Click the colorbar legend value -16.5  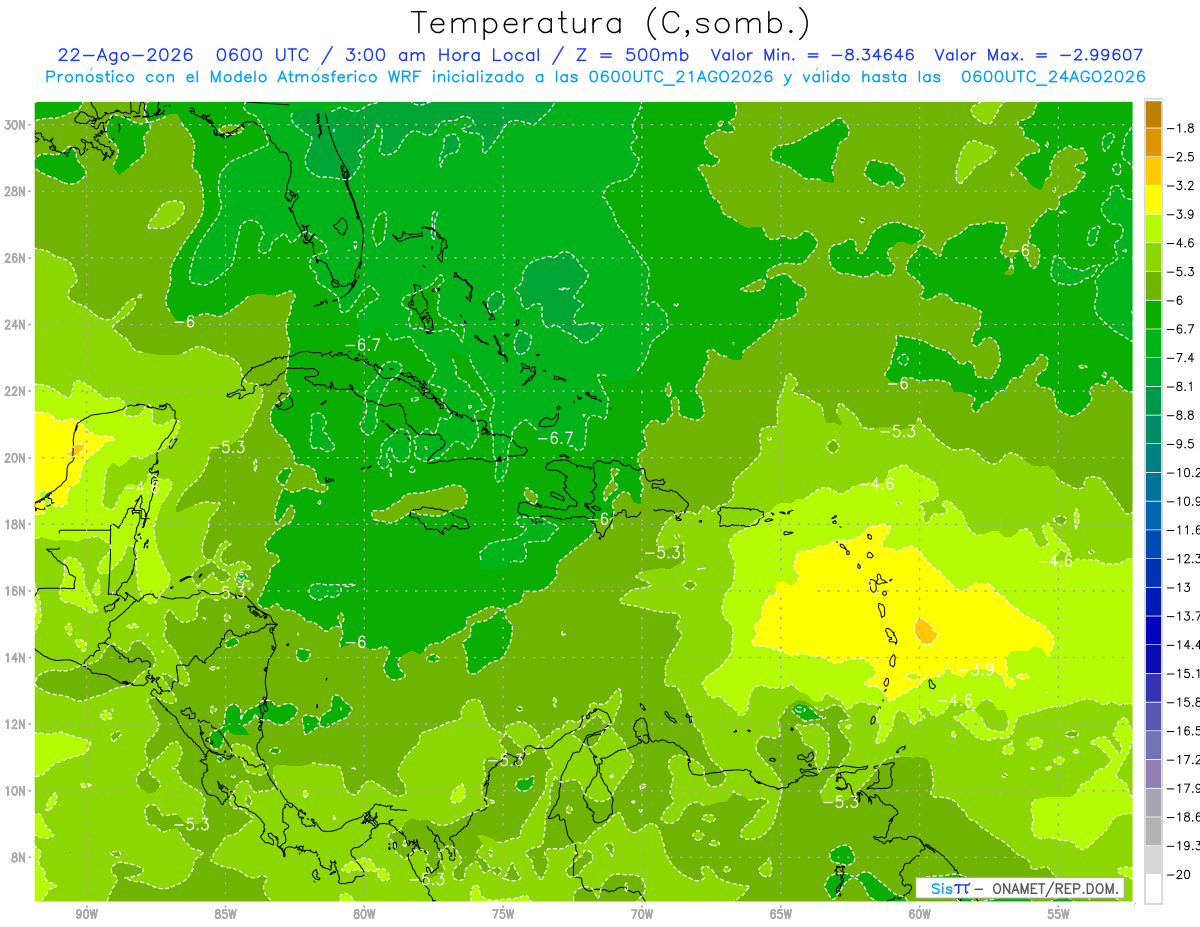[x=1184, y=731]
